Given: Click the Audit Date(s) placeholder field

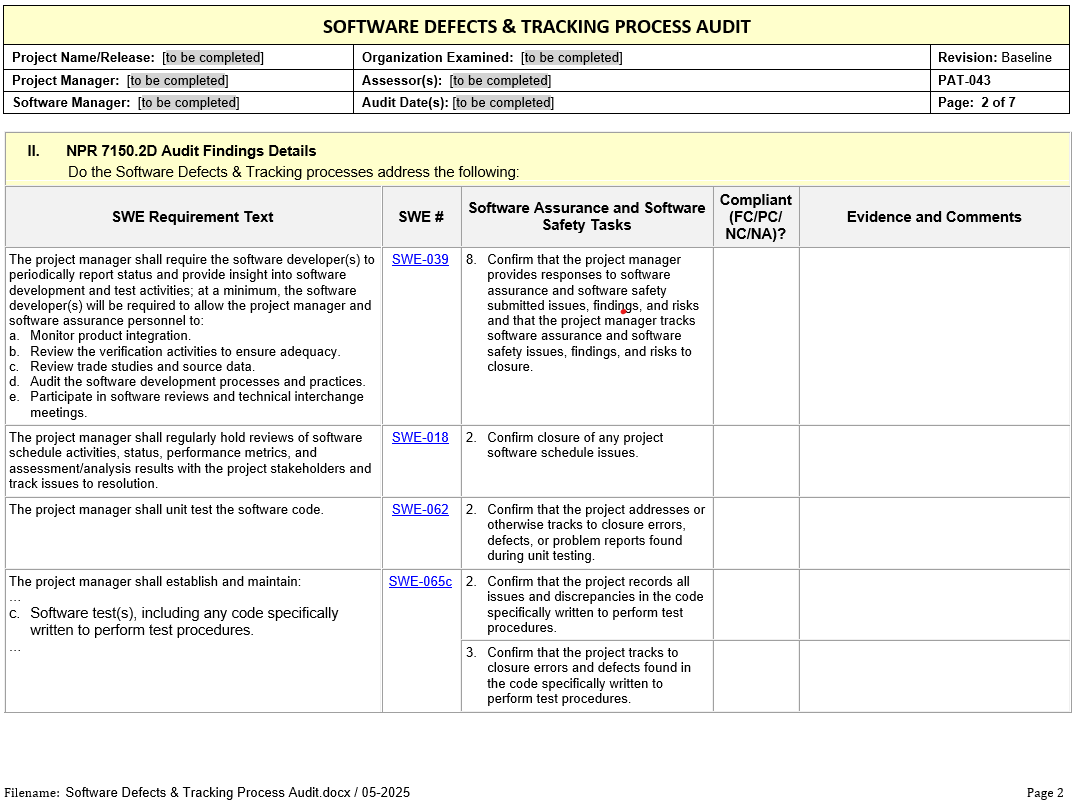Looking at the screenshot, I should tap(503, 103).
